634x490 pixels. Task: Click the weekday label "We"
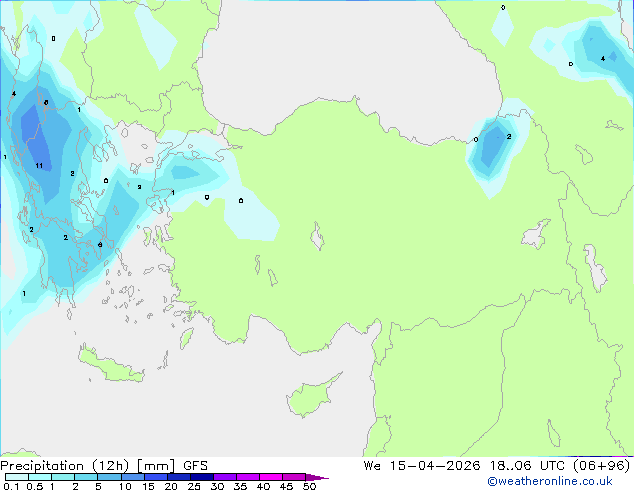[372, 466]
